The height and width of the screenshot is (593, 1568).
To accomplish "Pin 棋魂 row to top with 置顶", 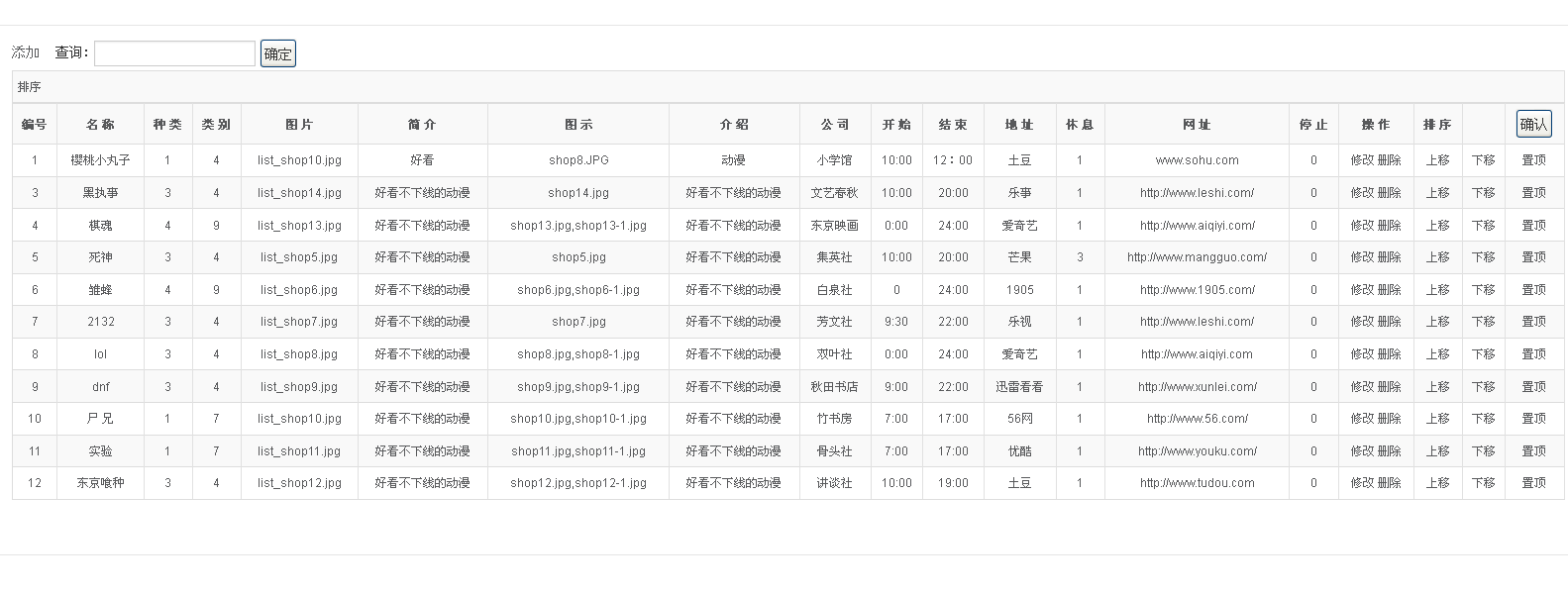I will pyautogui.click(x=1533, y=226).
